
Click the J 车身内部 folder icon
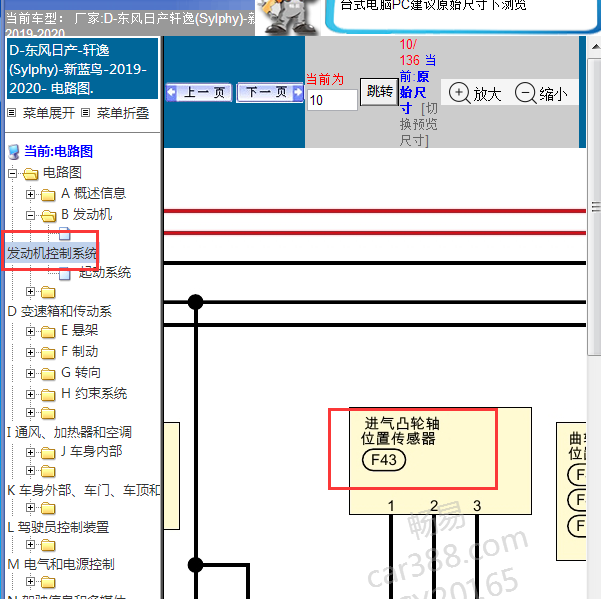point(48,453)
